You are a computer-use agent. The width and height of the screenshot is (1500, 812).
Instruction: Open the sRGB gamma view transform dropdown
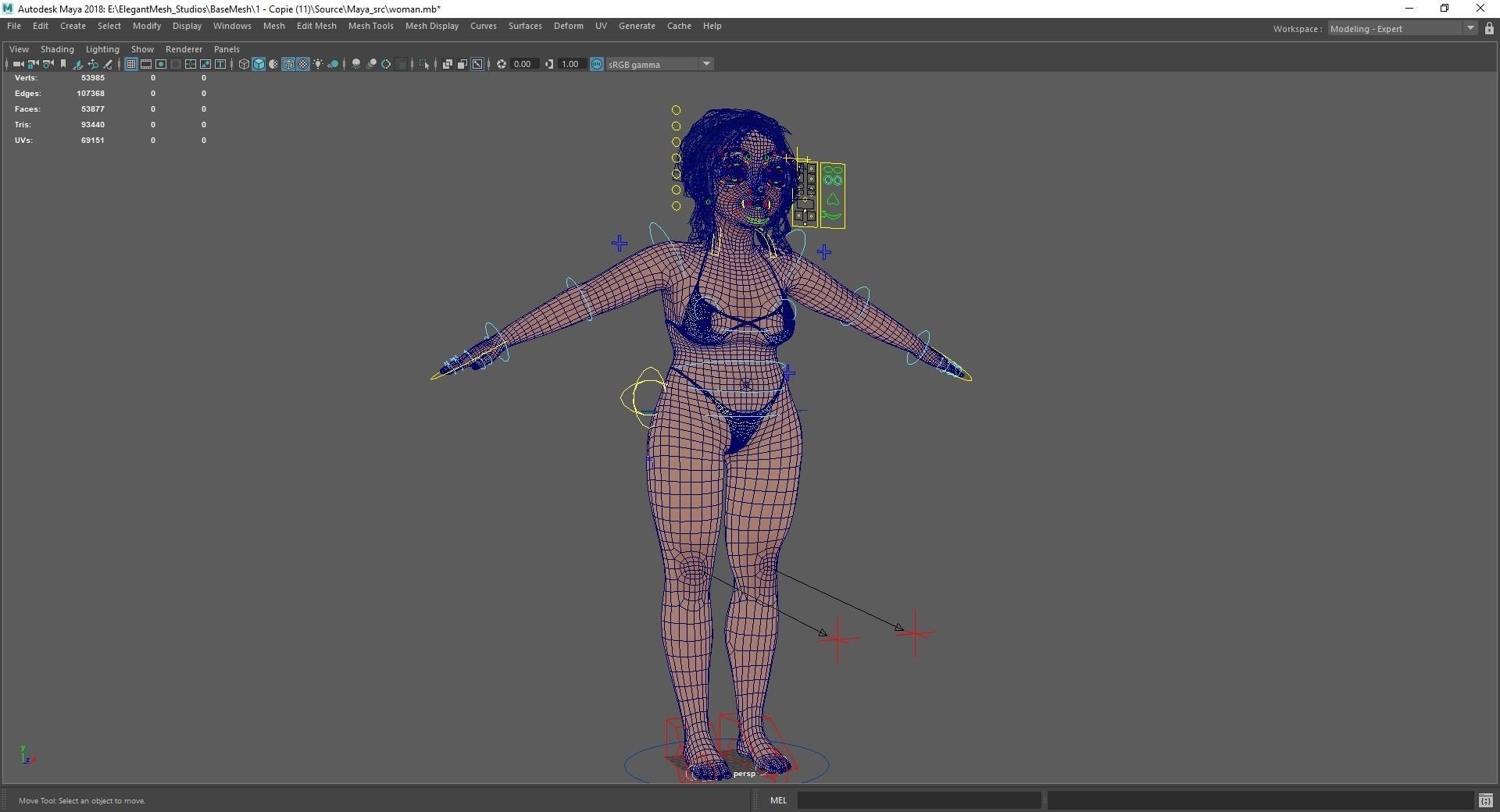(x=659, y=64)
